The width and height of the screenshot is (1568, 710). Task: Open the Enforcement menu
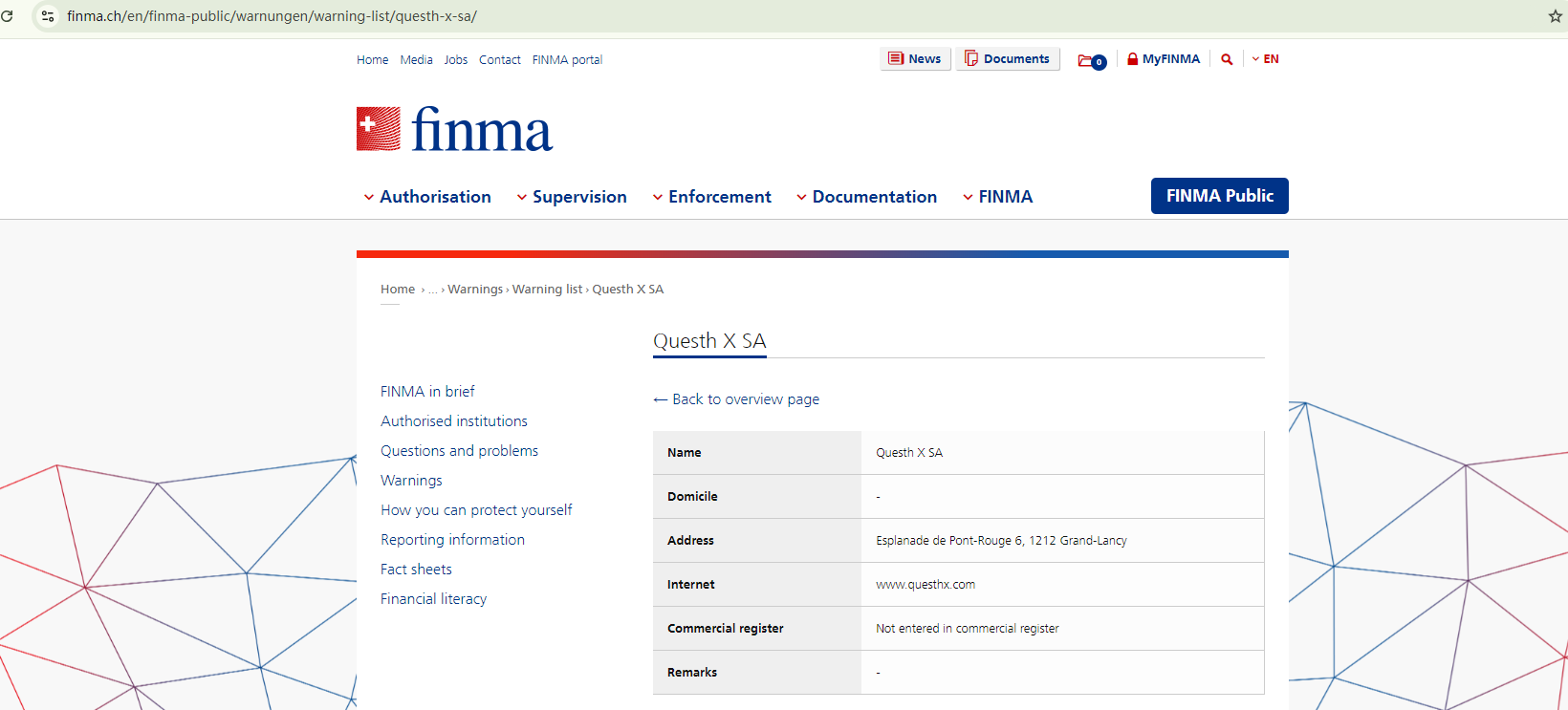(x=711, y=197)
